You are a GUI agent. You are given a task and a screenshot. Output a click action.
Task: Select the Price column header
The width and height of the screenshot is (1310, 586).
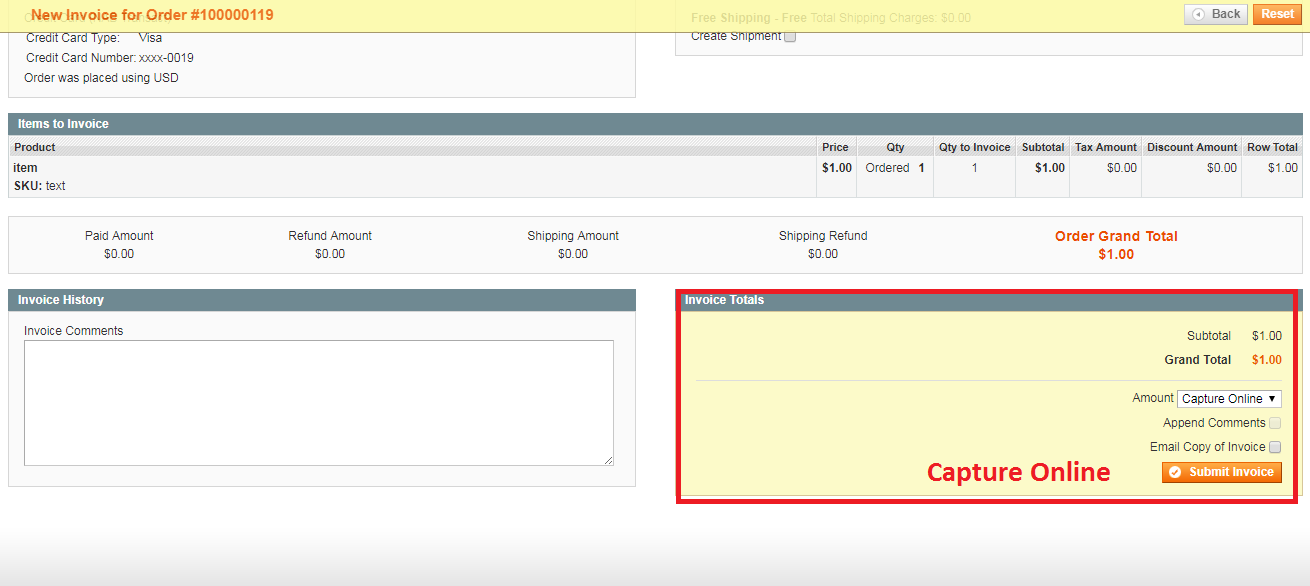point(835,147)
